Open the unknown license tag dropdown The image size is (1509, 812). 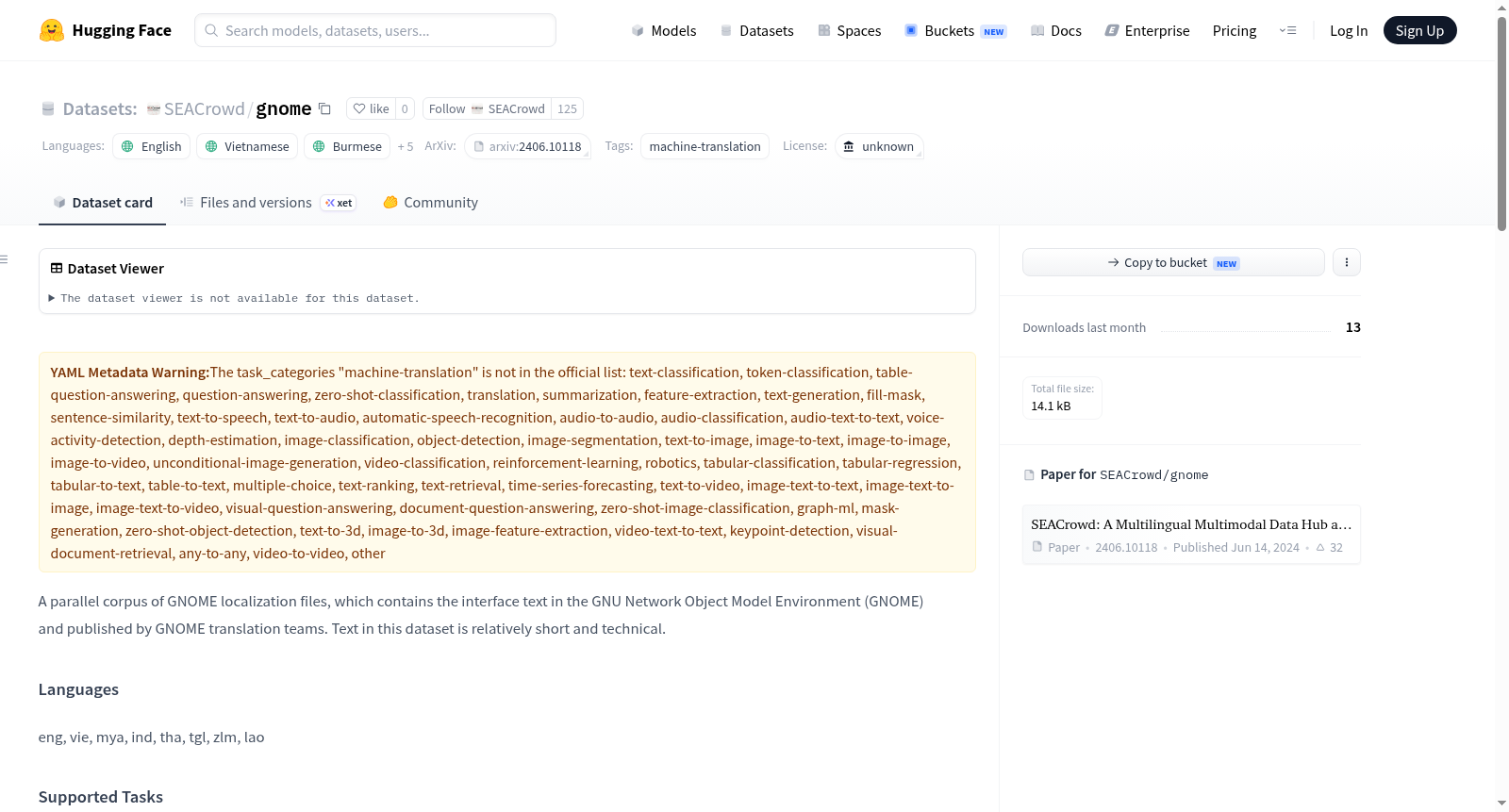(879, 146)
